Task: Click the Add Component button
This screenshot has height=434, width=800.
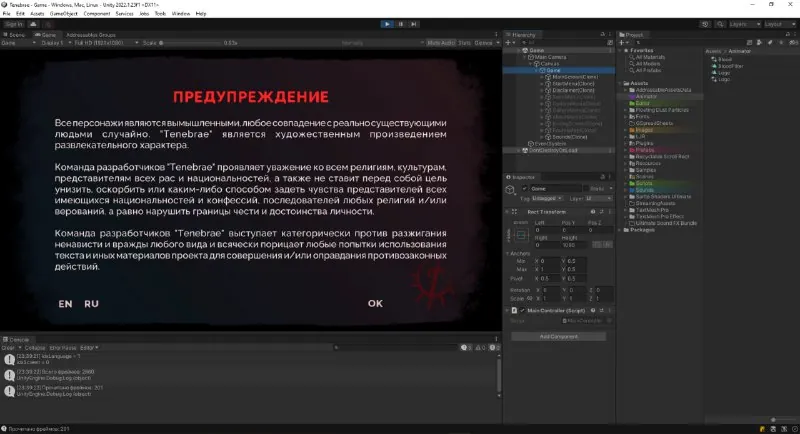Action: point(559,337)
